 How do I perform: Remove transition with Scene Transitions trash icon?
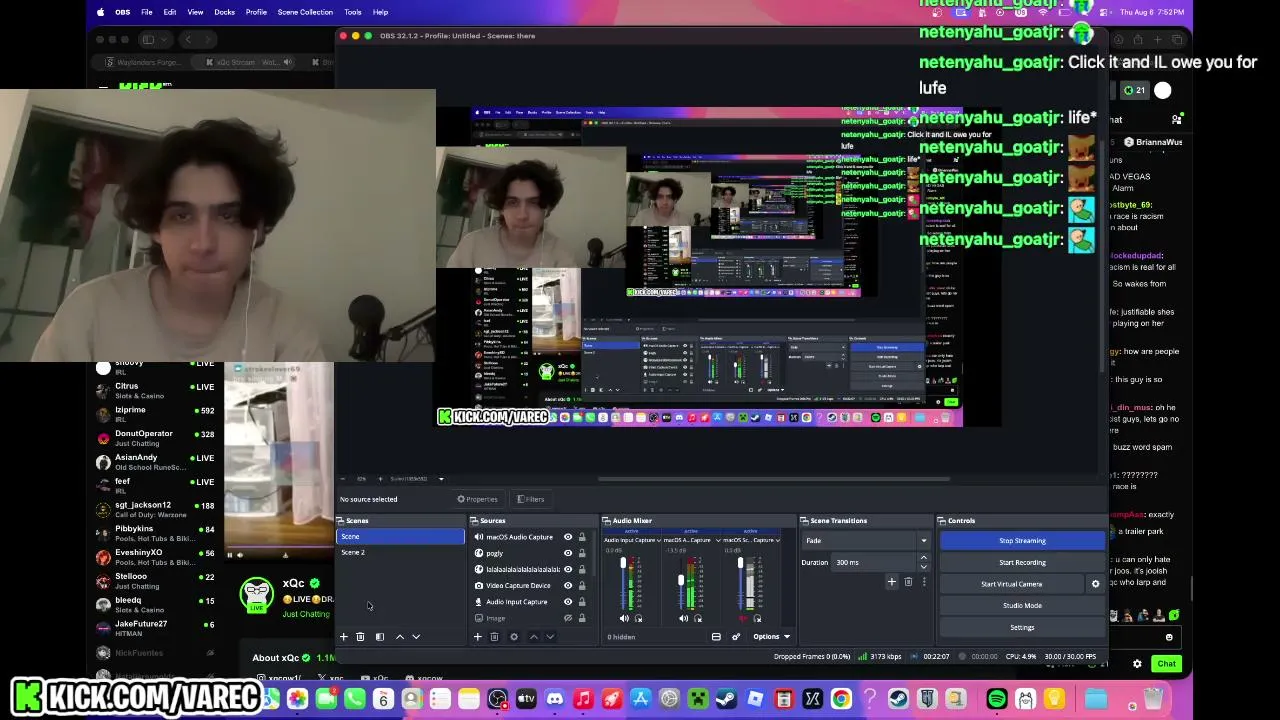point(908,582)
